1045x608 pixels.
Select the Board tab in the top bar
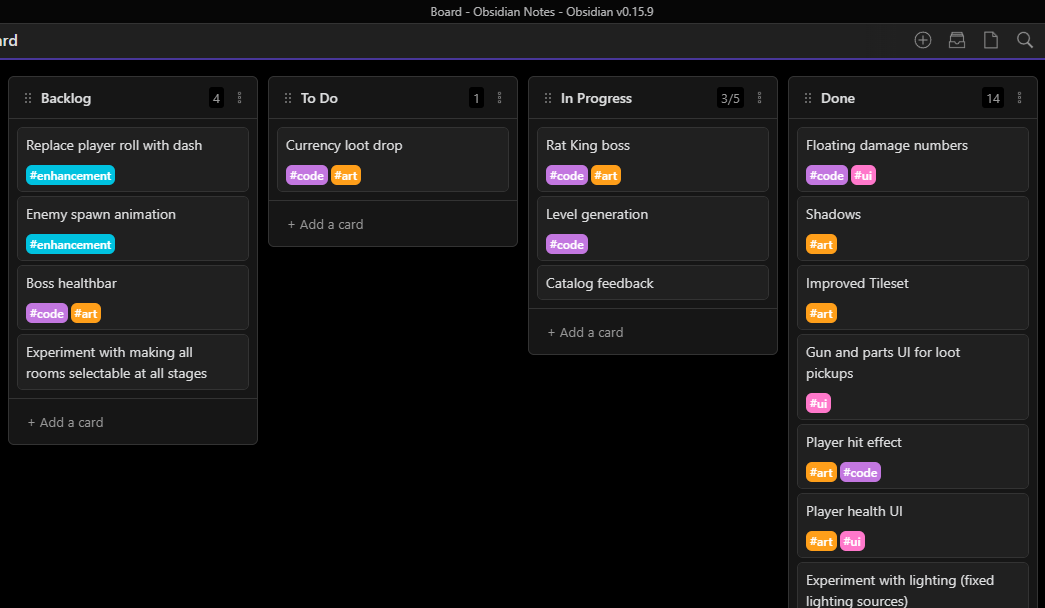pyautogui.click(x=7, y=40)
